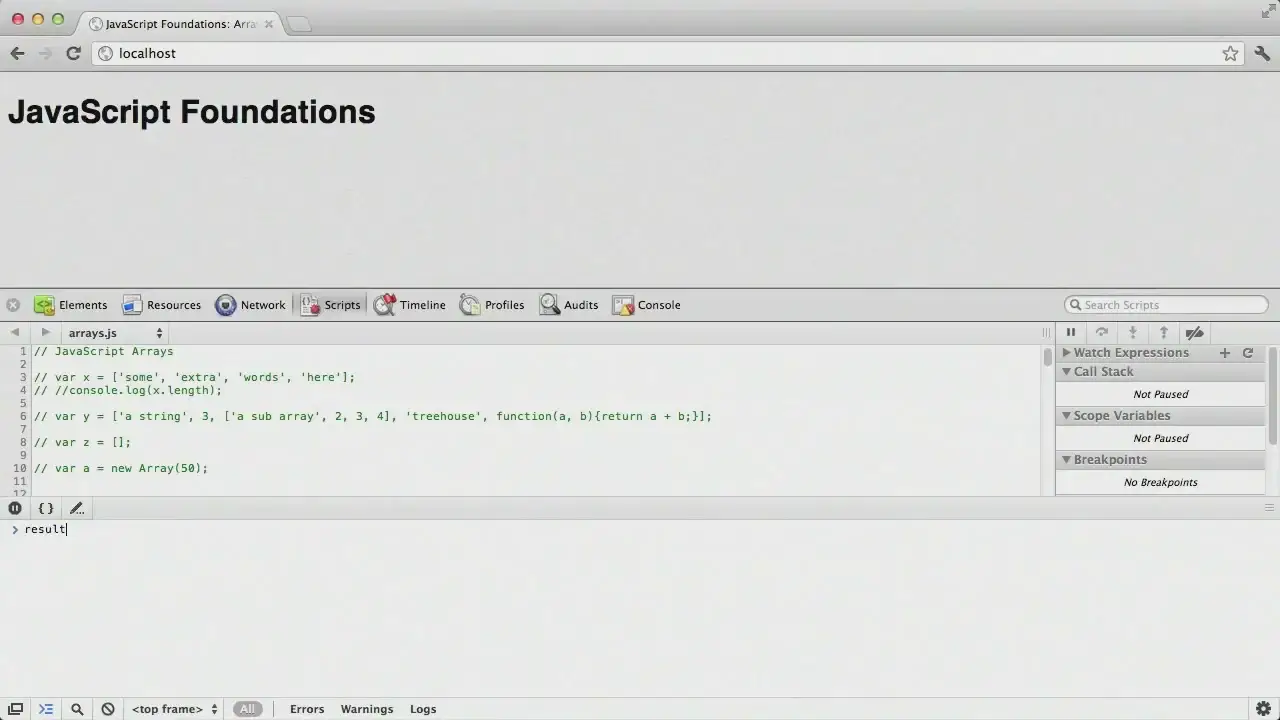
Task: Add a new watch expression
Action: [x=1225, y=353]
